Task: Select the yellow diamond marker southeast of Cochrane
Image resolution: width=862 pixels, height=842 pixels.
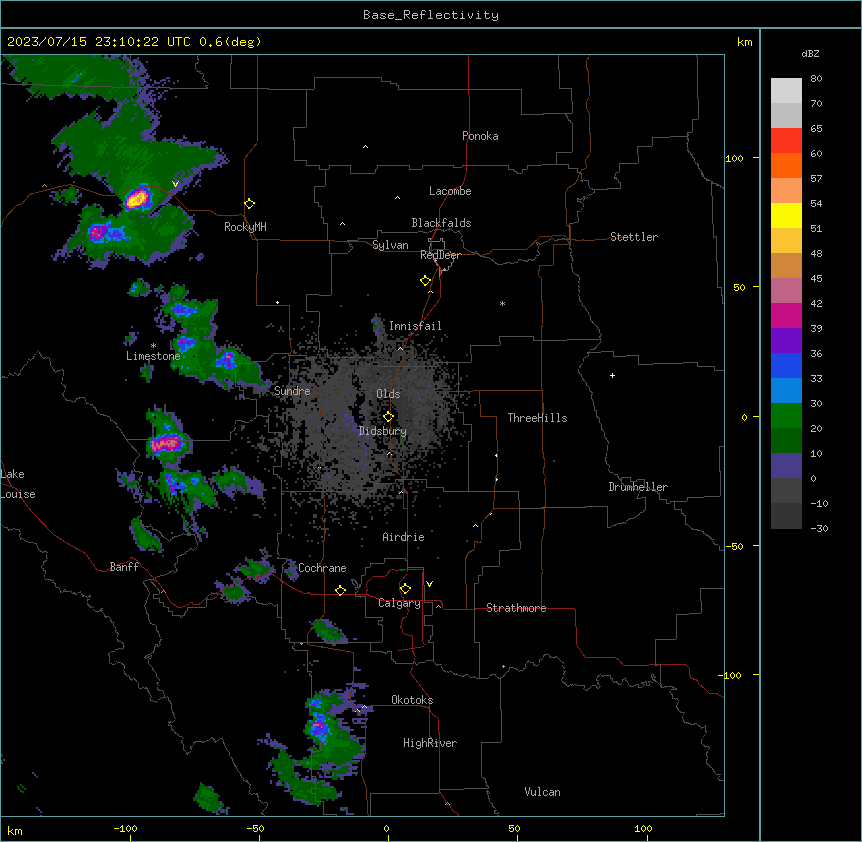Action: coord(340,590)
